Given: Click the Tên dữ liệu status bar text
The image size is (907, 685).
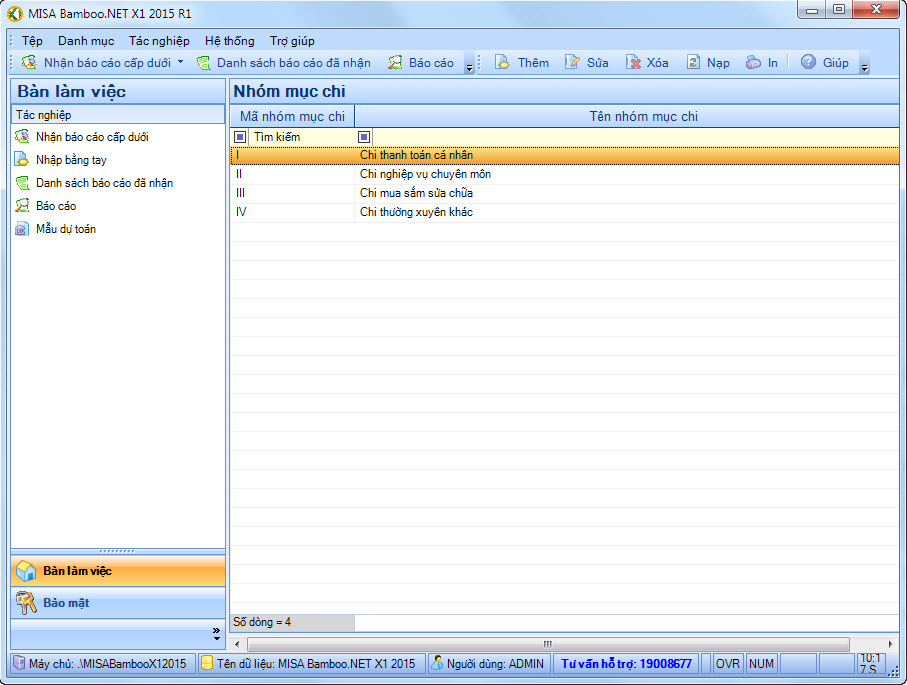Looking at the screenshot, I should (x=316, y=664).
